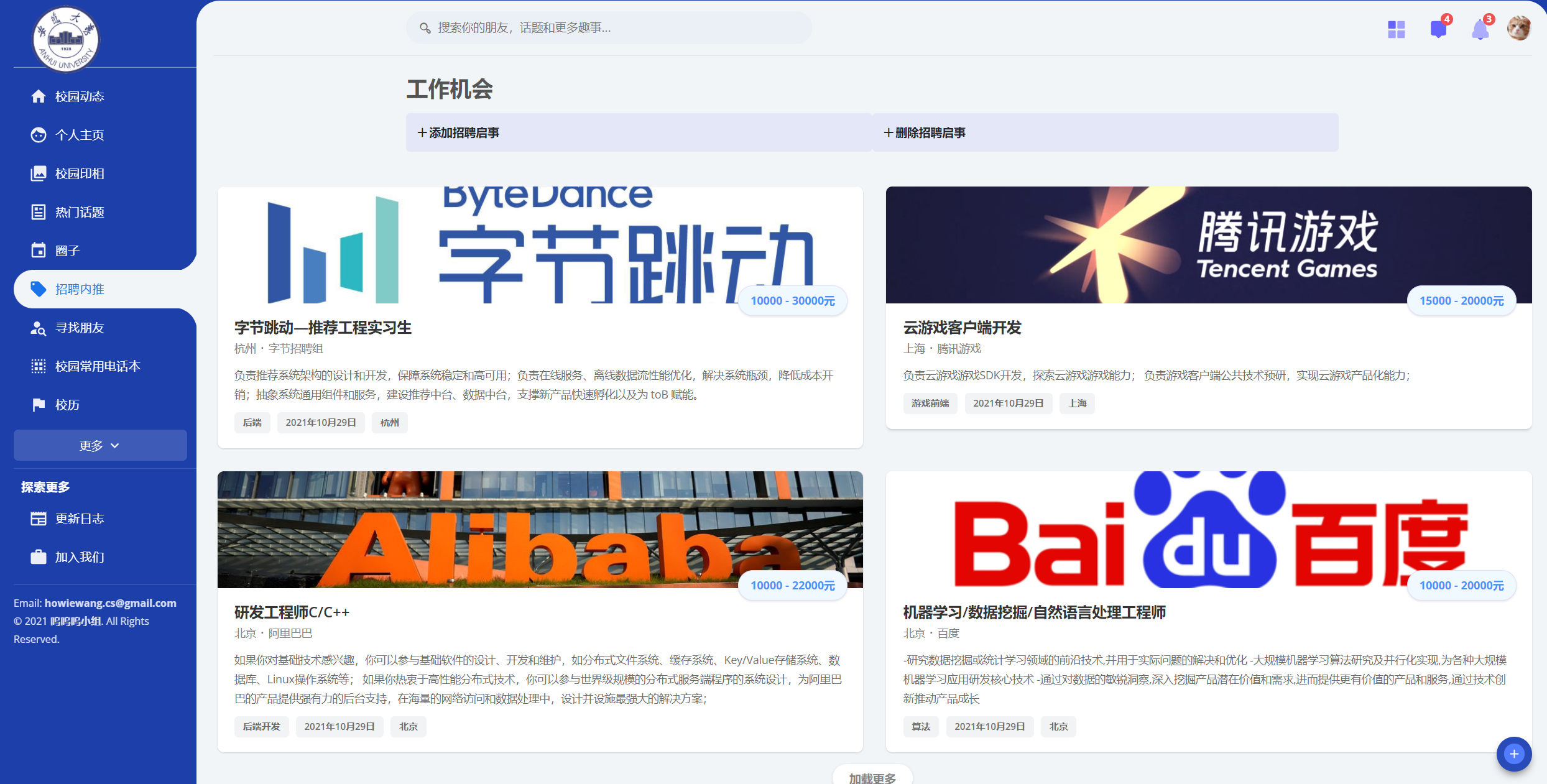The height and width of the screenshot is (784, 1547).
Task: Open the 寻找朋友 menu item
Action: [80, 328]
